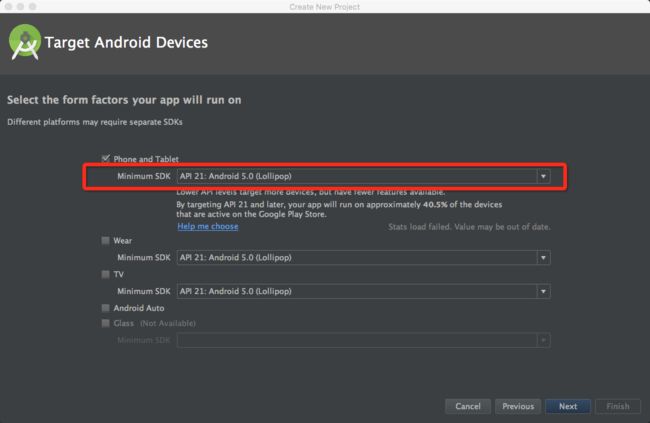Viewport: 650px width, 423px height.
Task: Open the Wear Minimum SDK dropdown arrow
Action: [x=543, y=258]
